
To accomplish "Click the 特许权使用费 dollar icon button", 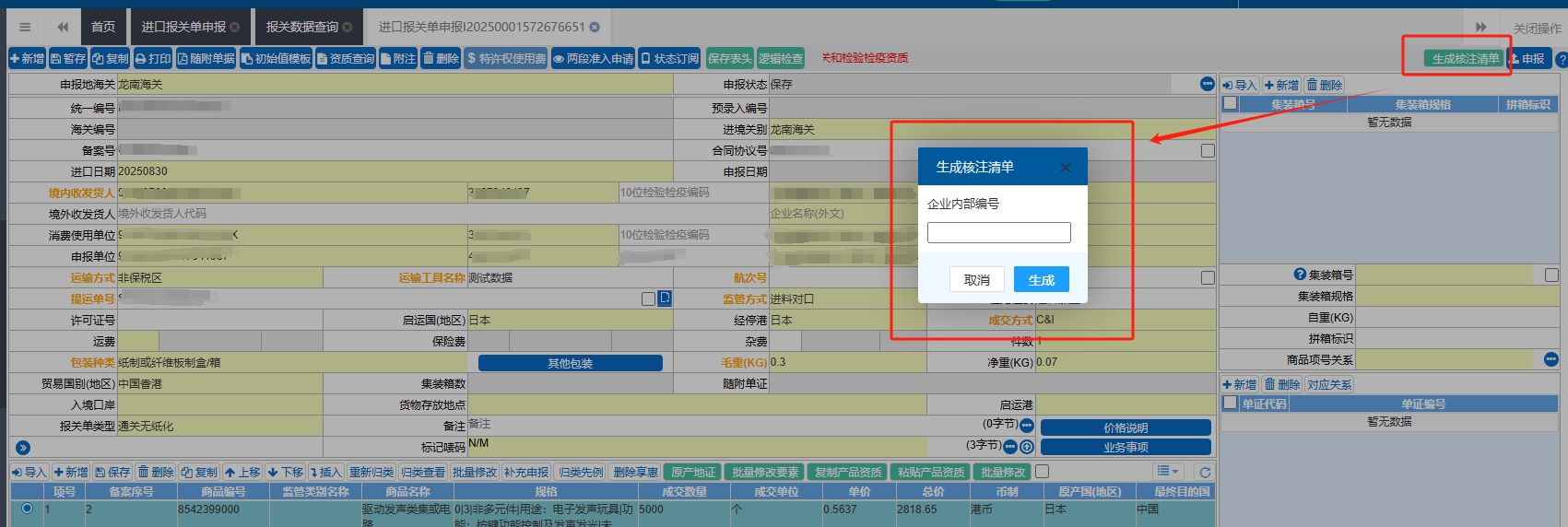I will pos(506,59).
